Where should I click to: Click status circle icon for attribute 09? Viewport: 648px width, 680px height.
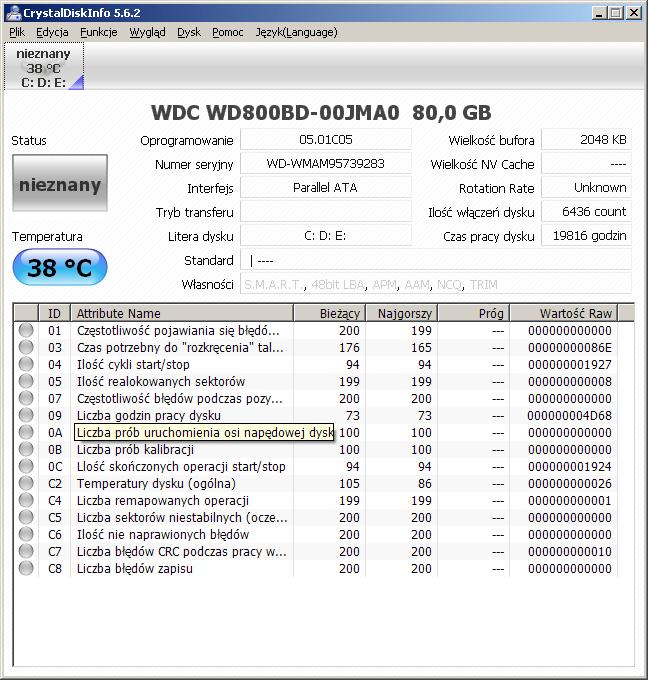(26, 415)
